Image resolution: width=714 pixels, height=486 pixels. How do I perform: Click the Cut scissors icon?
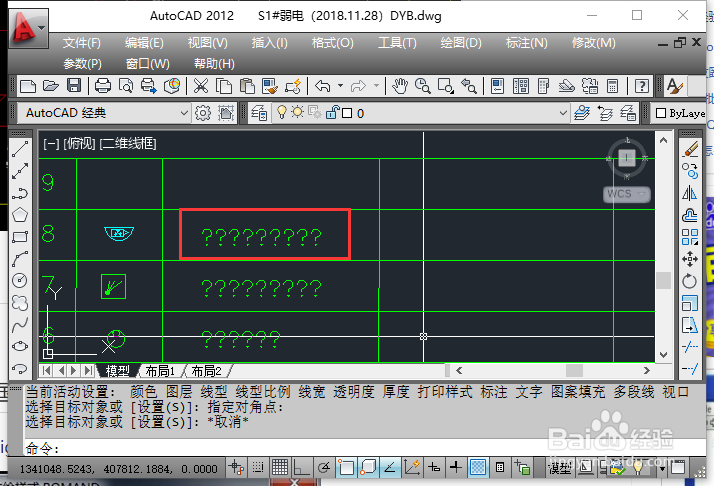point(200,86)
